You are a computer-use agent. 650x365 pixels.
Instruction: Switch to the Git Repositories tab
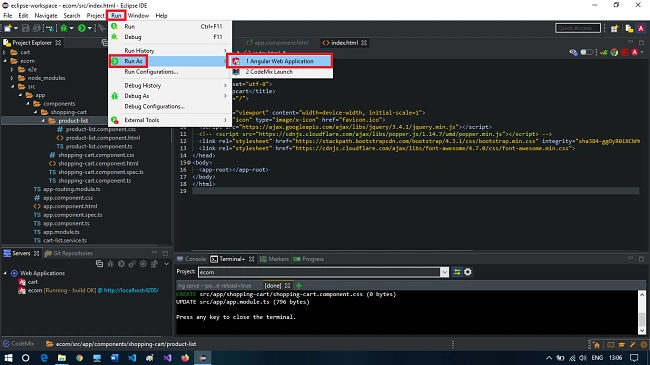click(69, 253)
